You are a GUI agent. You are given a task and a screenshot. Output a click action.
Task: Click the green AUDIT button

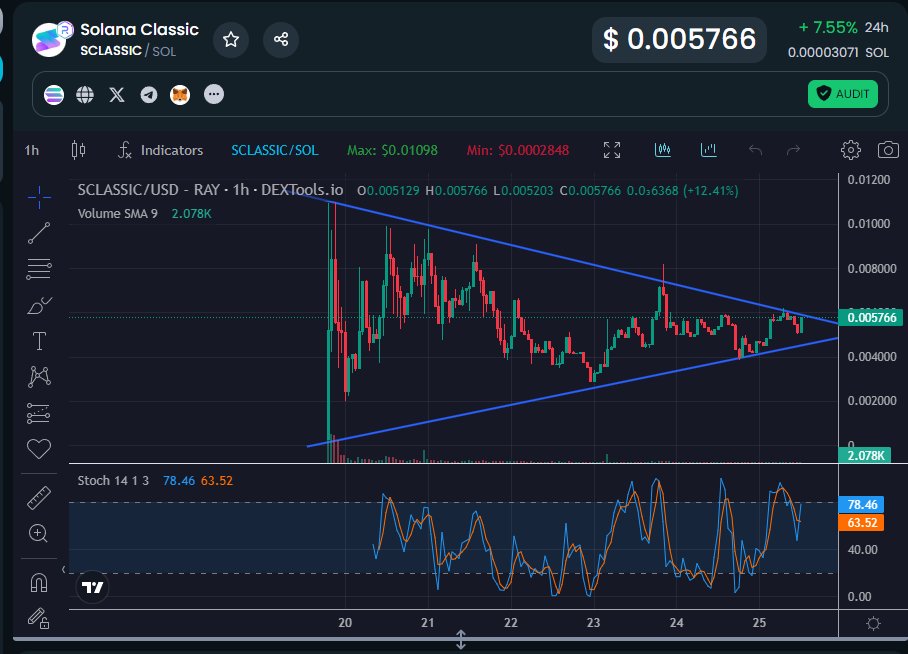point(843,94)
